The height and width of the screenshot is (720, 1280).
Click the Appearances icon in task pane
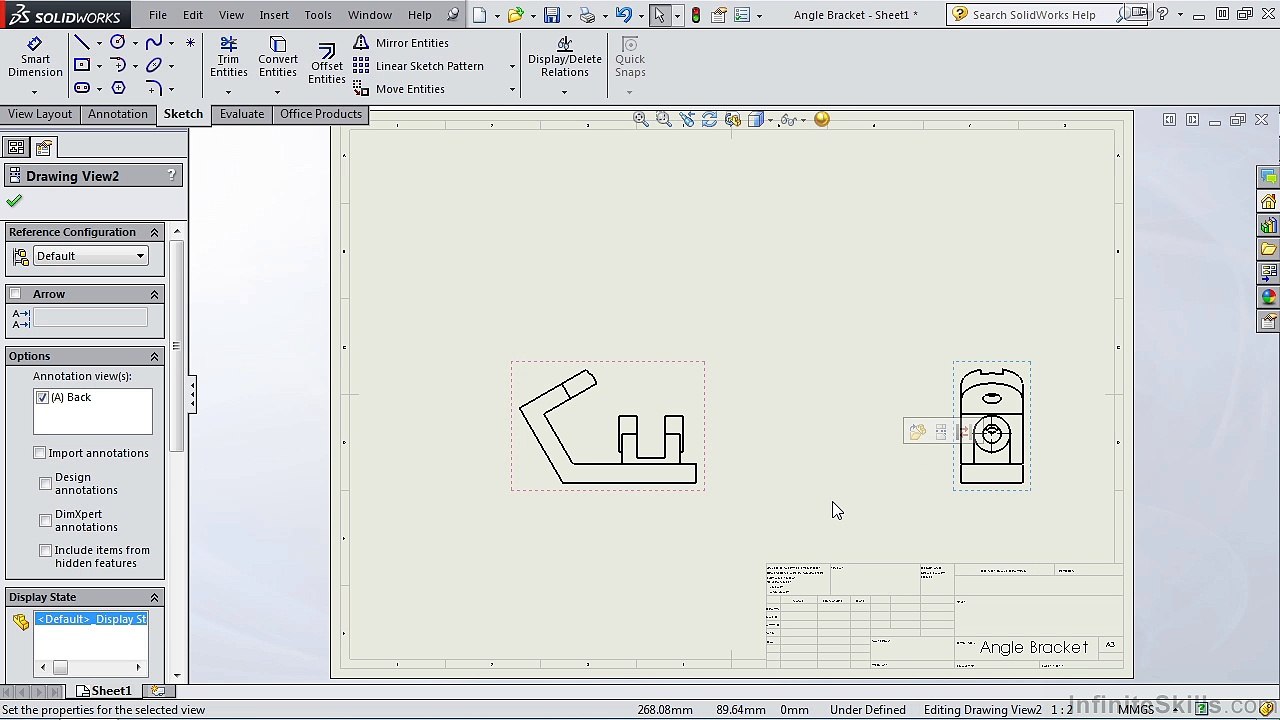tap(1268, 298)
